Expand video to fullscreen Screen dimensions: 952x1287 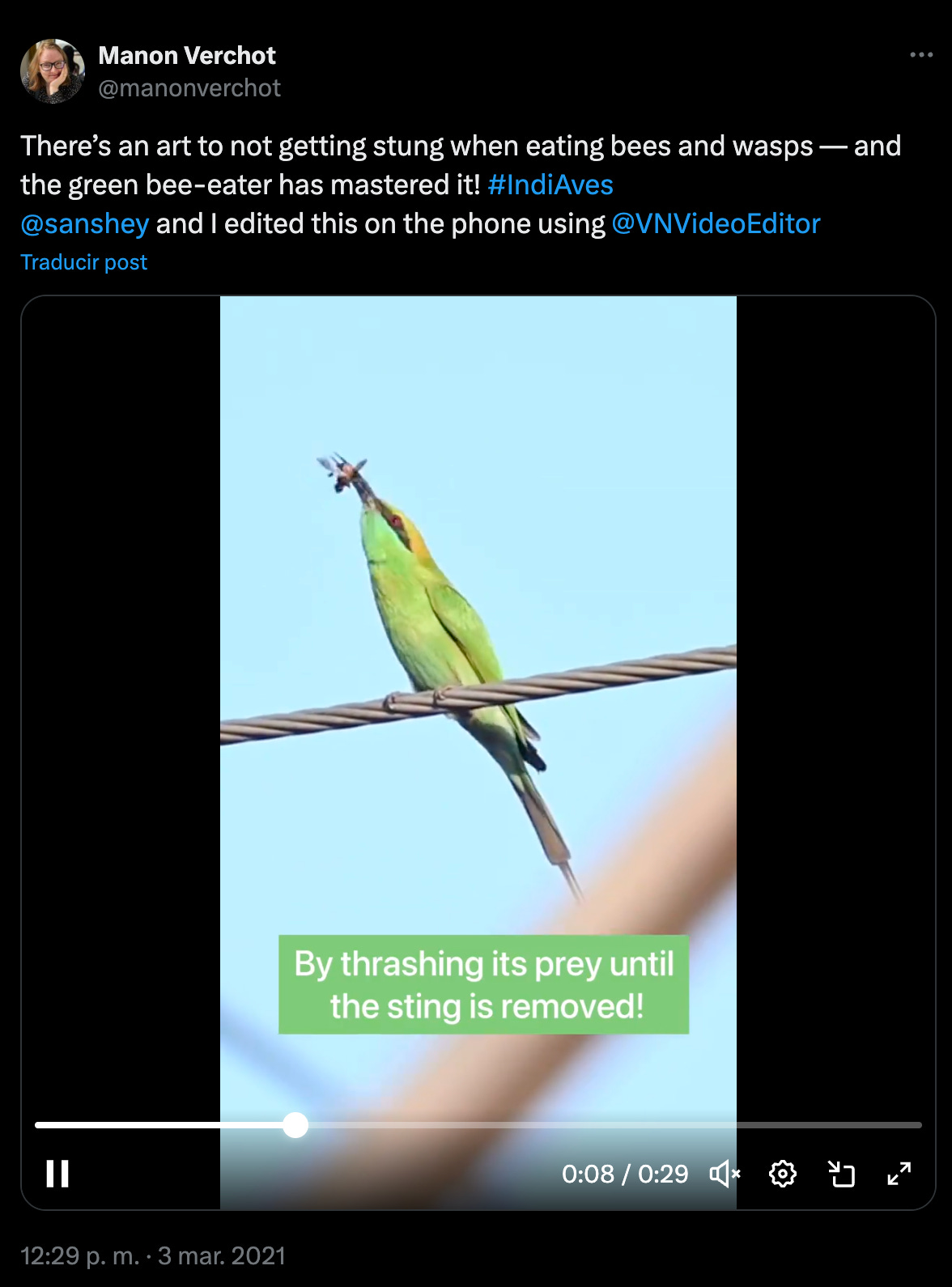click(x=899, y=1174)
